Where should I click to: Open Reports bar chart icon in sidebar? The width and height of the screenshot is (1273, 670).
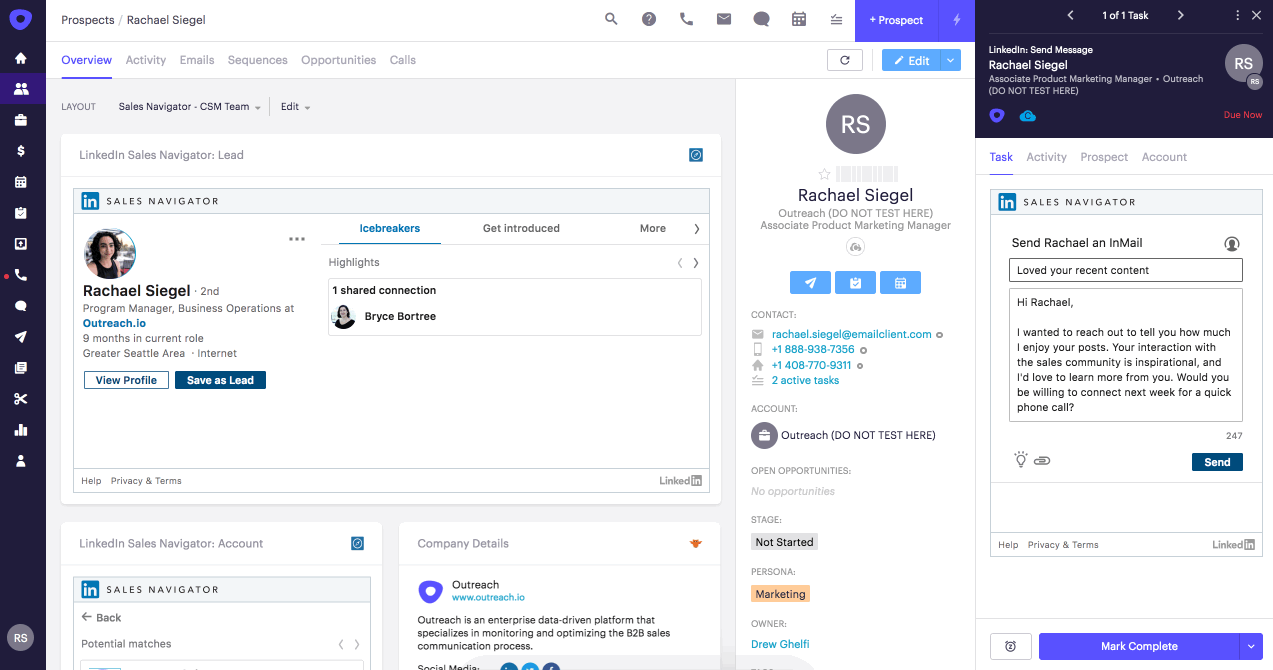(x=21, y=430)
